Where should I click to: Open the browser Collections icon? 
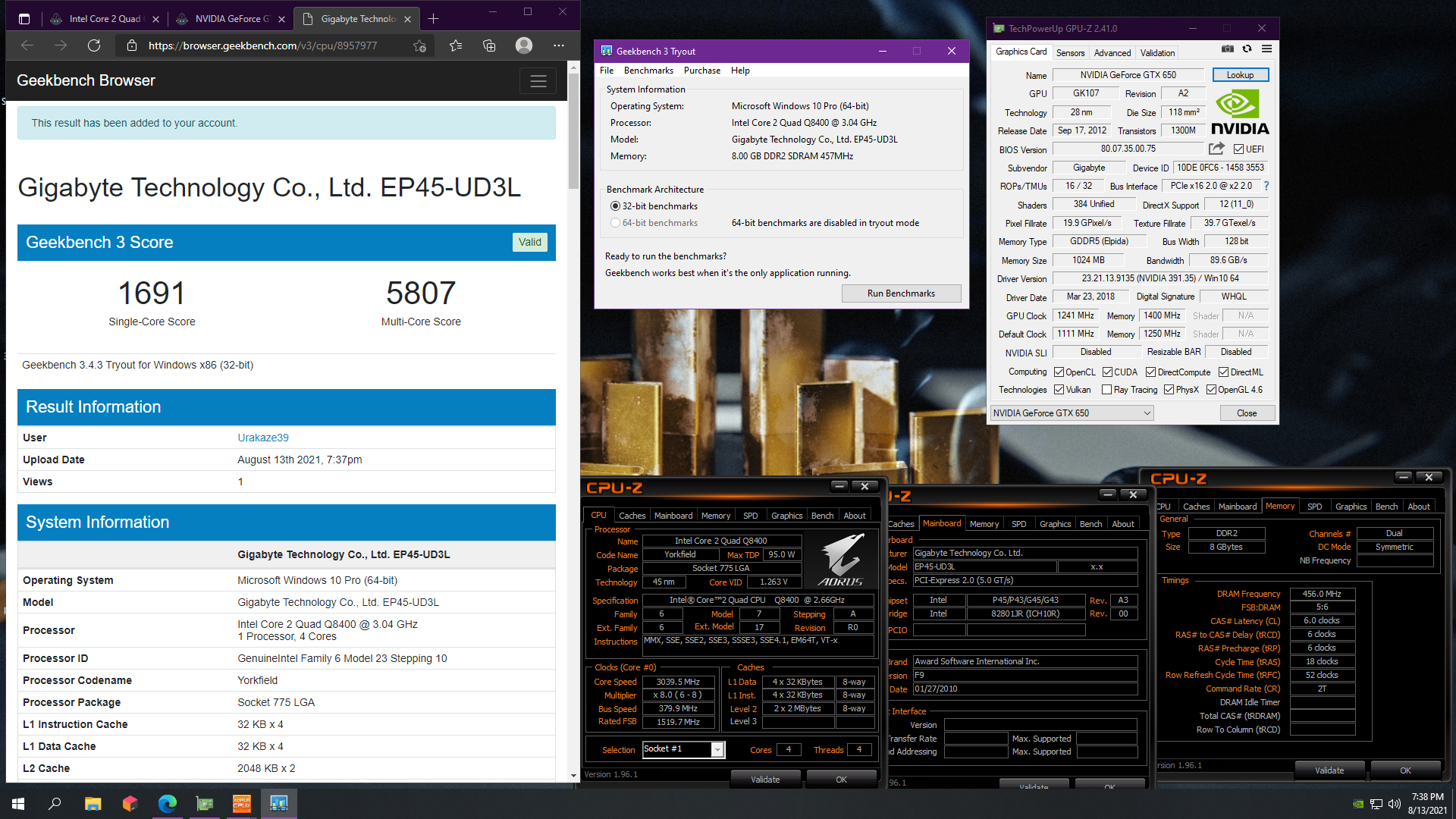[x=489, y=45]
